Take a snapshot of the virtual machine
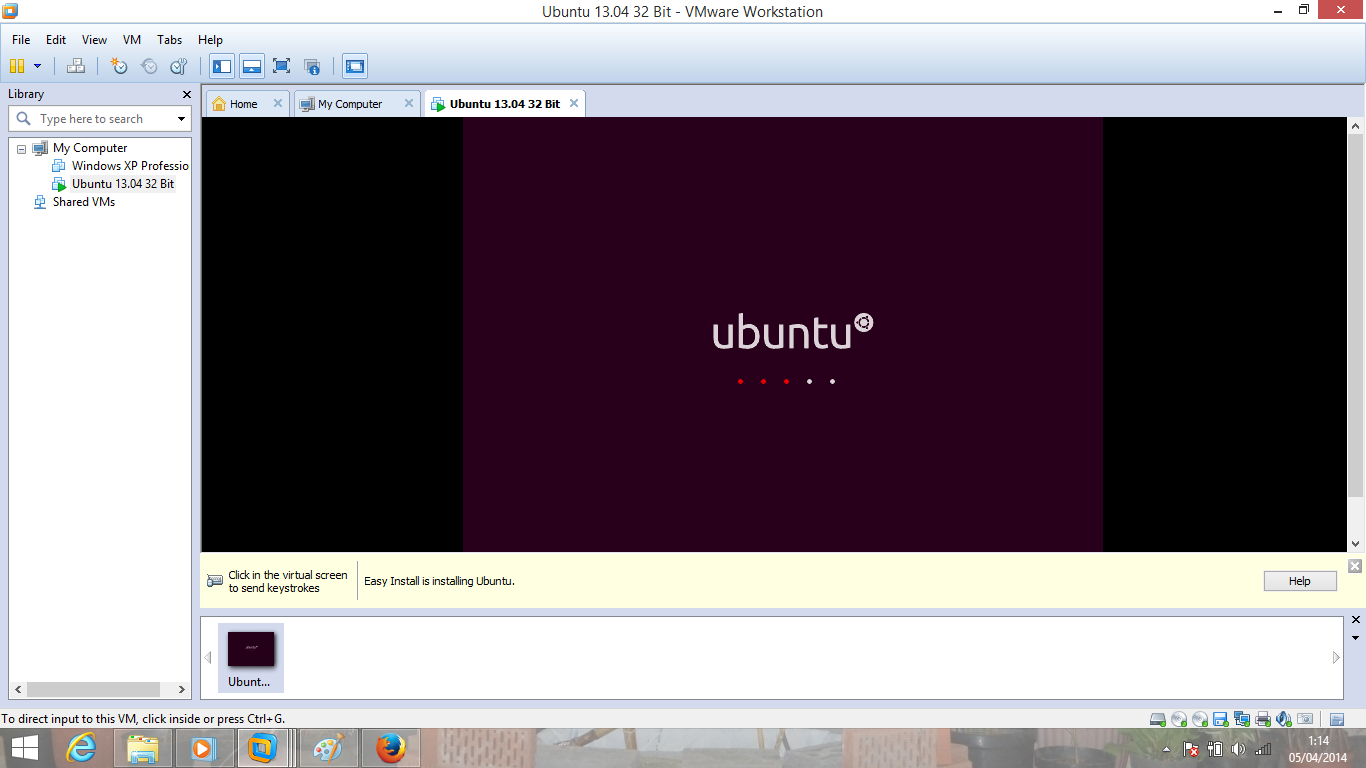Viewport: 1366px width, 768px height. [117, 66]
